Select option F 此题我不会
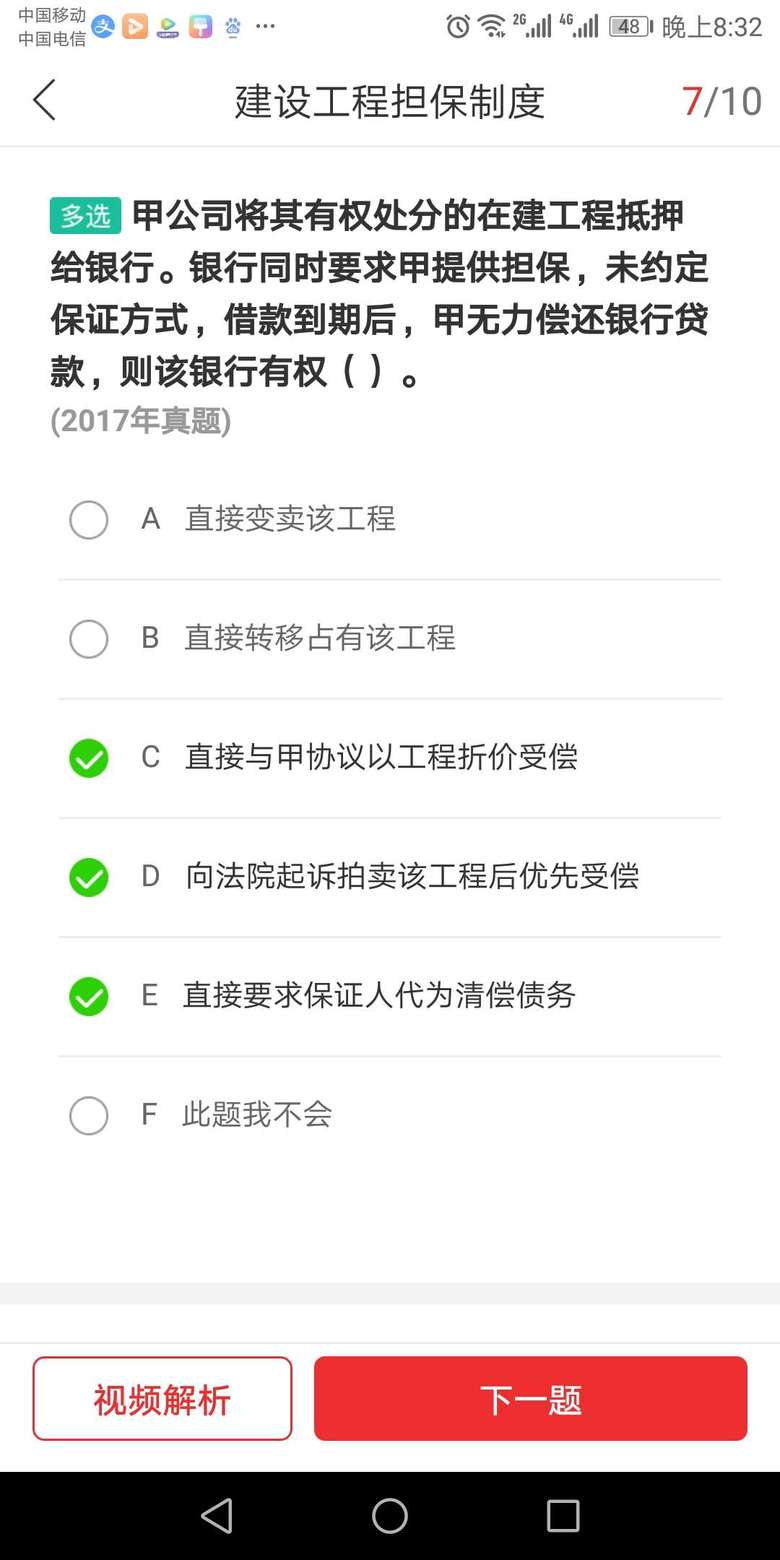 [89, 1115]
